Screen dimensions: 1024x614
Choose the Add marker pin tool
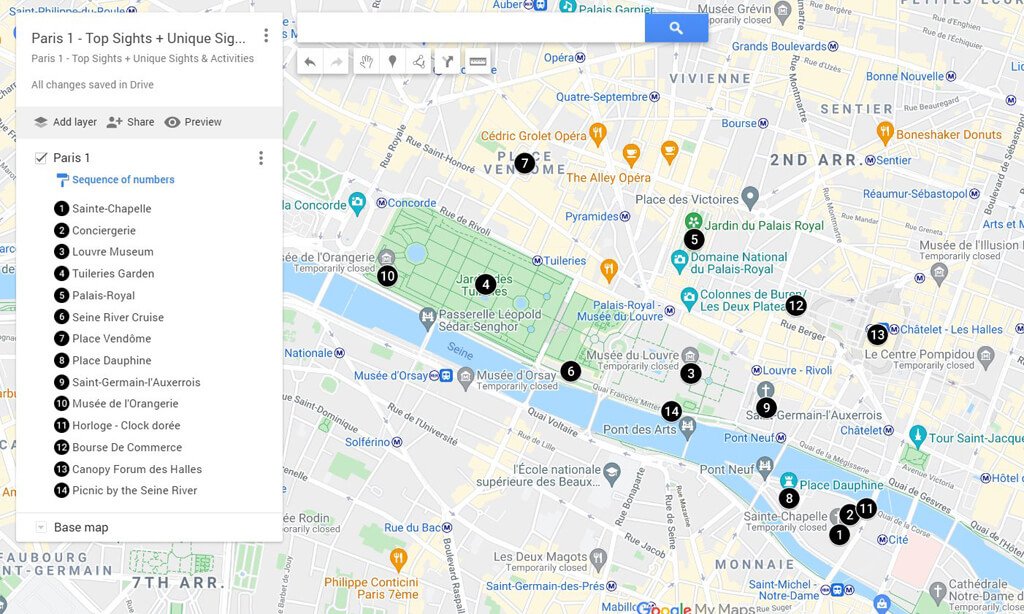[392, 62]
